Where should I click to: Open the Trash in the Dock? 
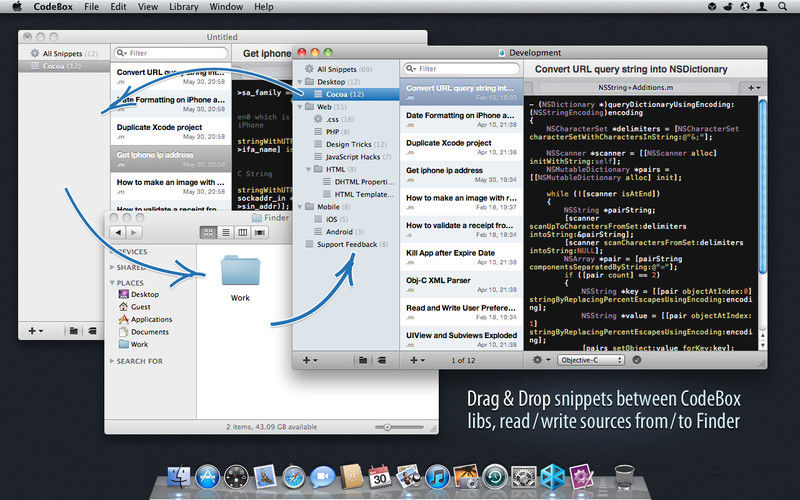(624, 477)
